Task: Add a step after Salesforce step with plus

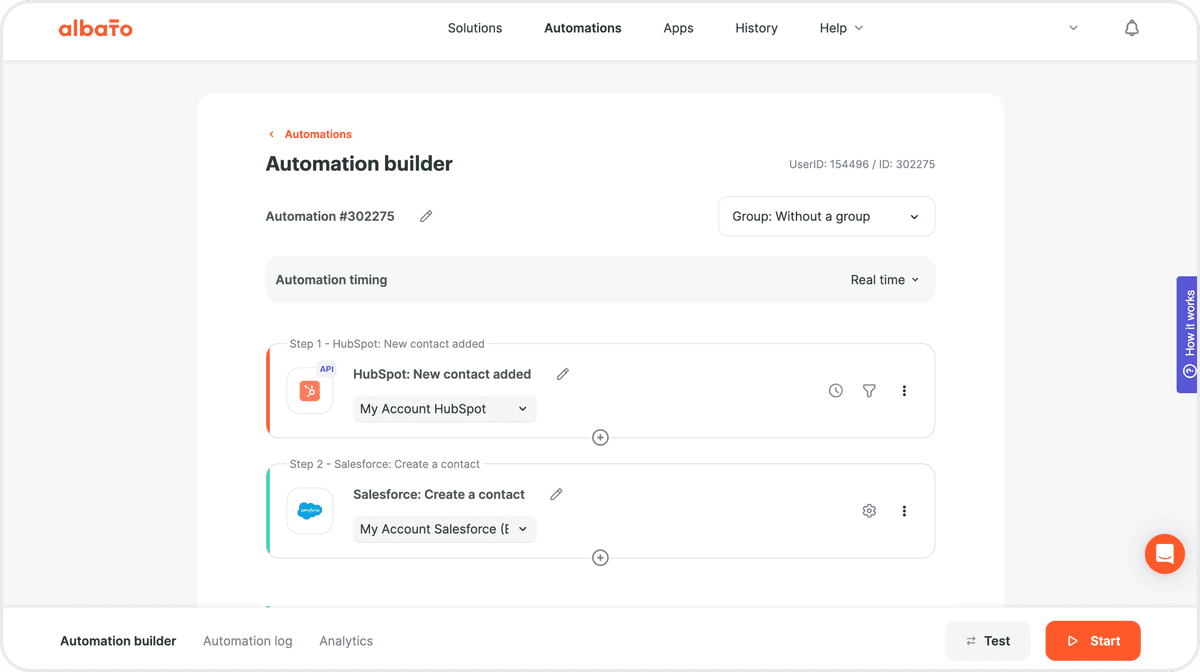Action: 600,558
